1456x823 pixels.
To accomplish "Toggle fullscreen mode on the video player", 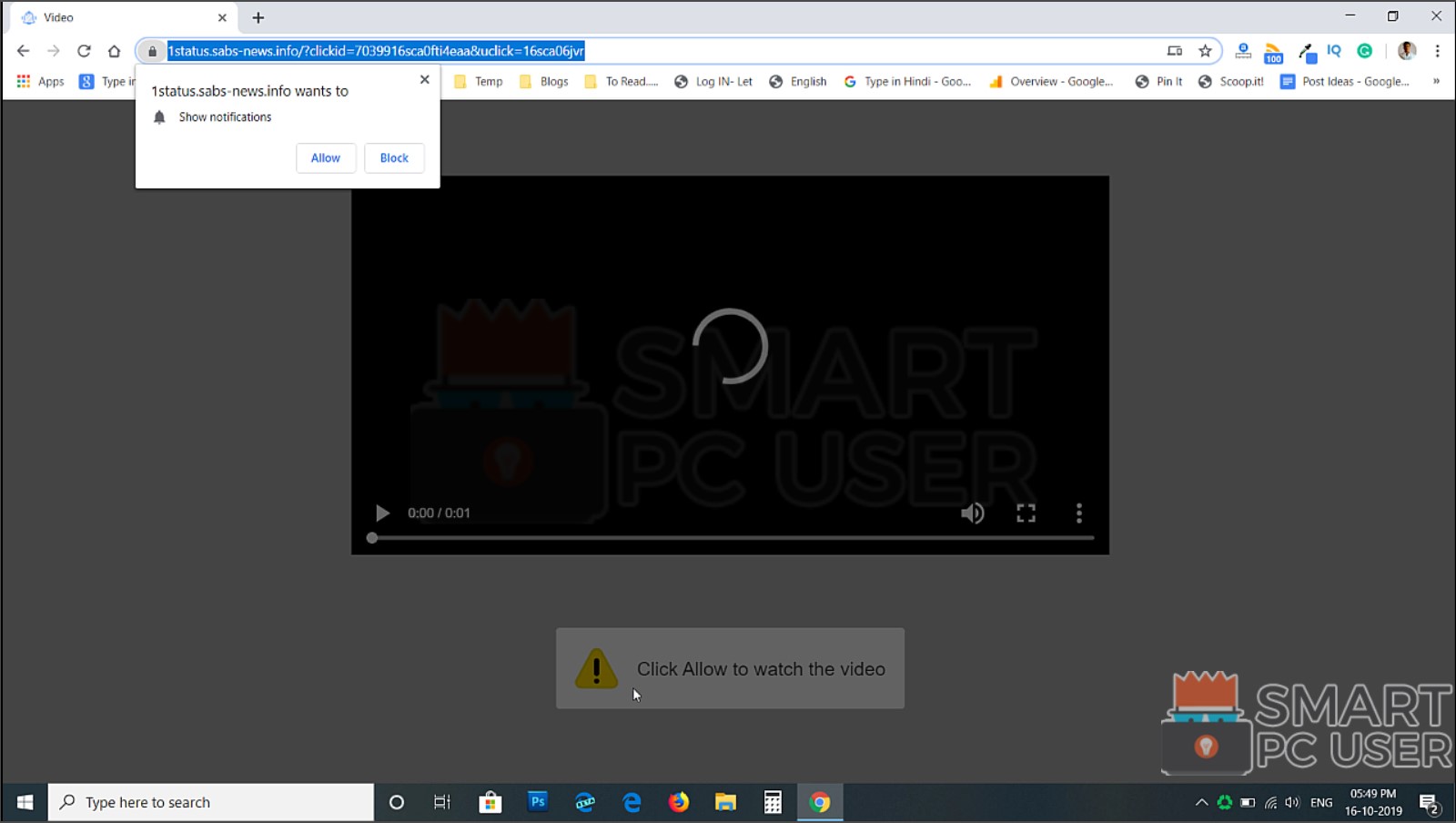I will pyautogui.click(x=1025, y=513).
